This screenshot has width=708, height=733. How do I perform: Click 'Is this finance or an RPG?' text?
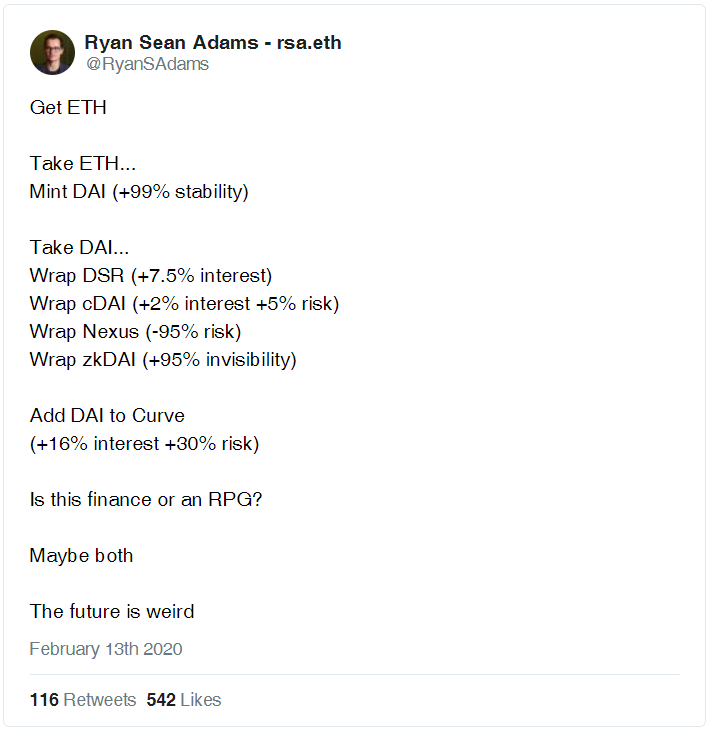click(x=146, y=500)
